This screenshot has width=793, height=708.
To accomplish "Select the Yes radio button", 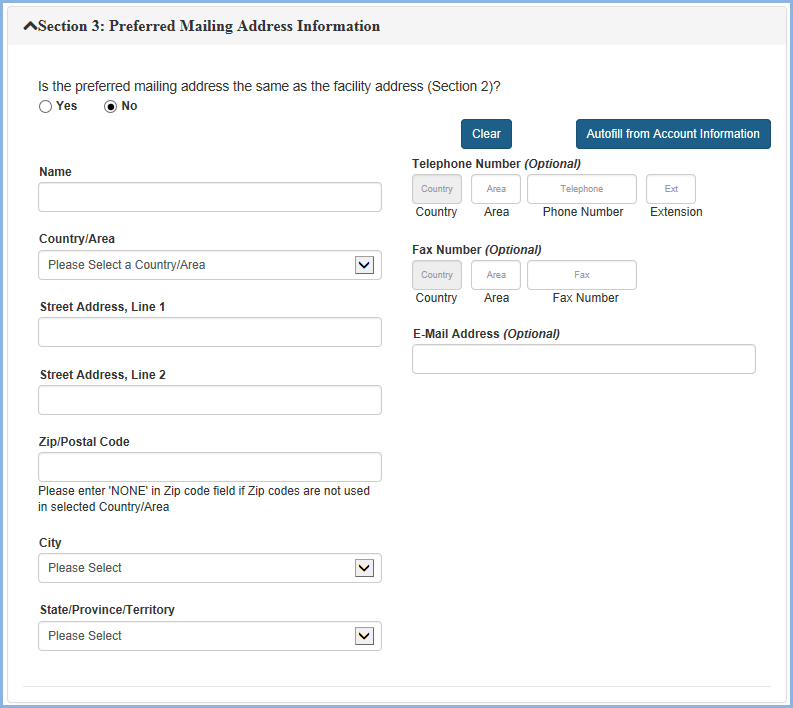I will pos(46,107).
